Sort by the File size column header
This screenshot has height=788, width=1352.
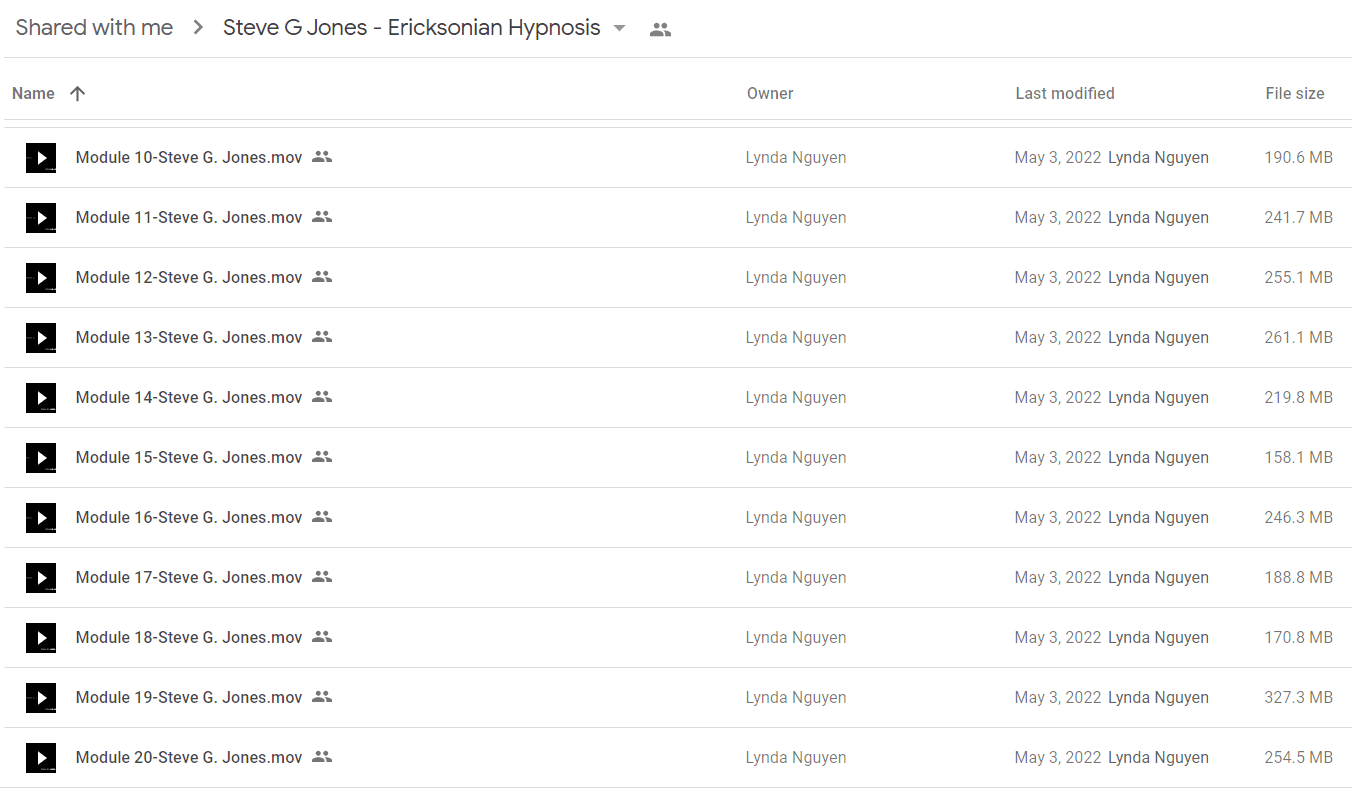(x=1295, y=93)
